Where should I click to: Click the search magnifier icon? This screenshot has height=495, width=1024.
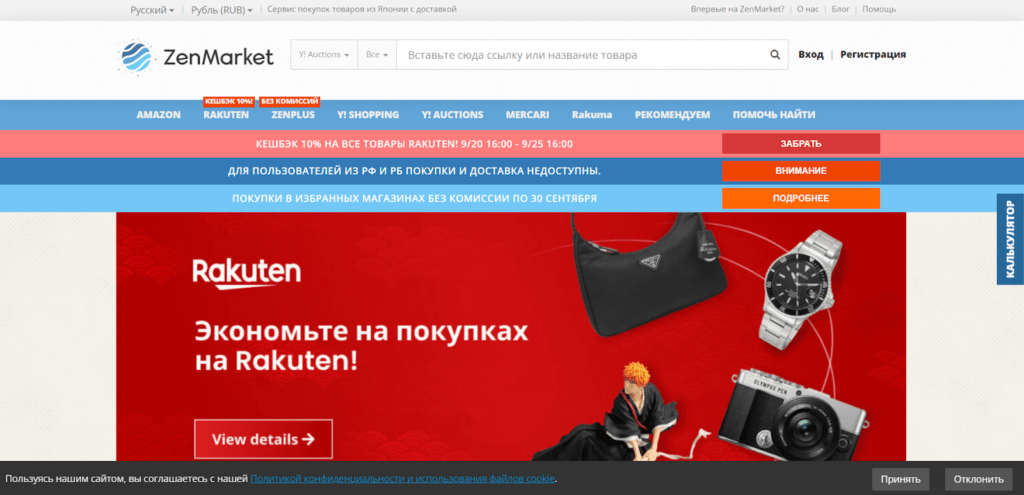point(775,55)
